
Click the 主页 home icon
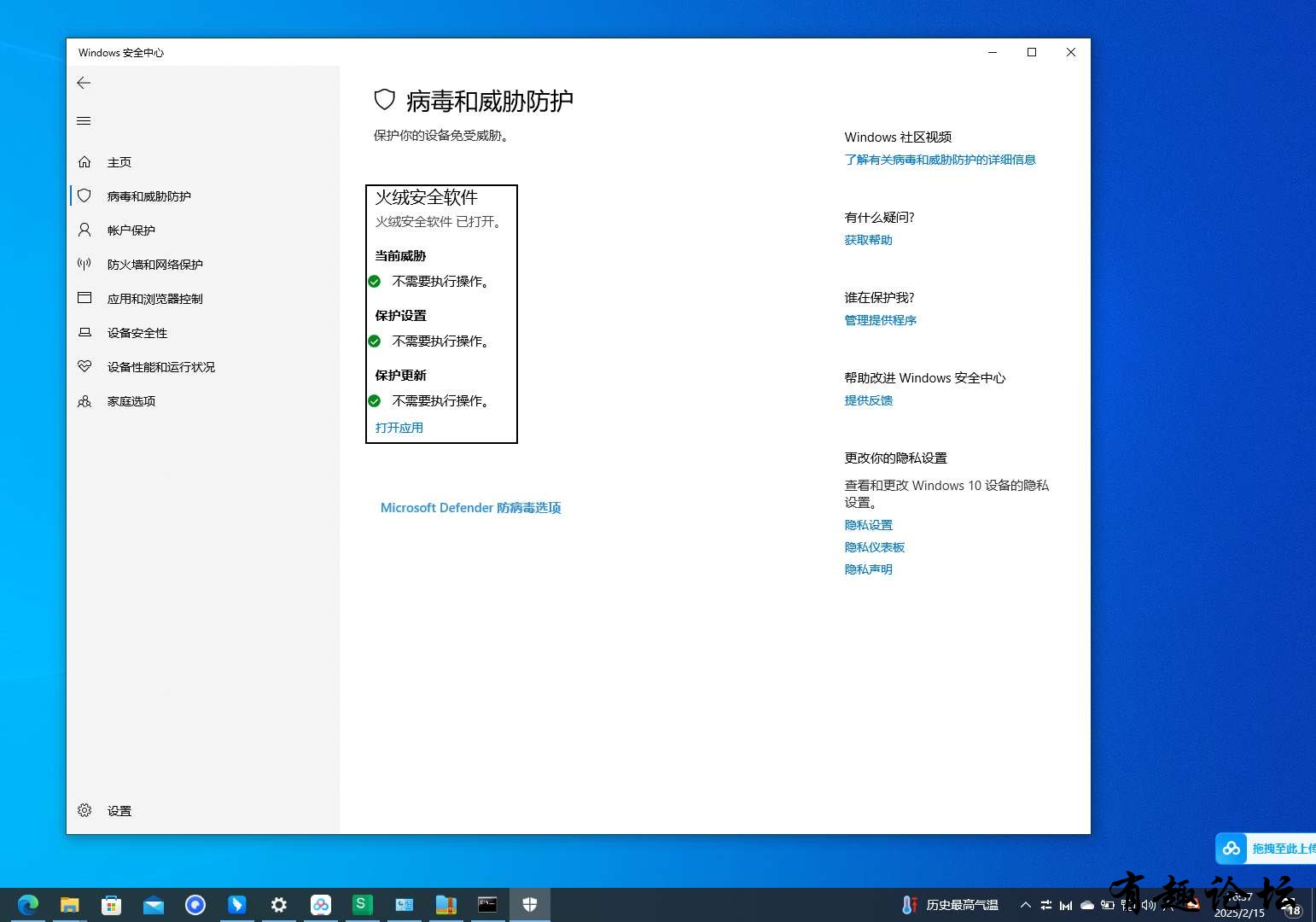(x=84, y=161)
